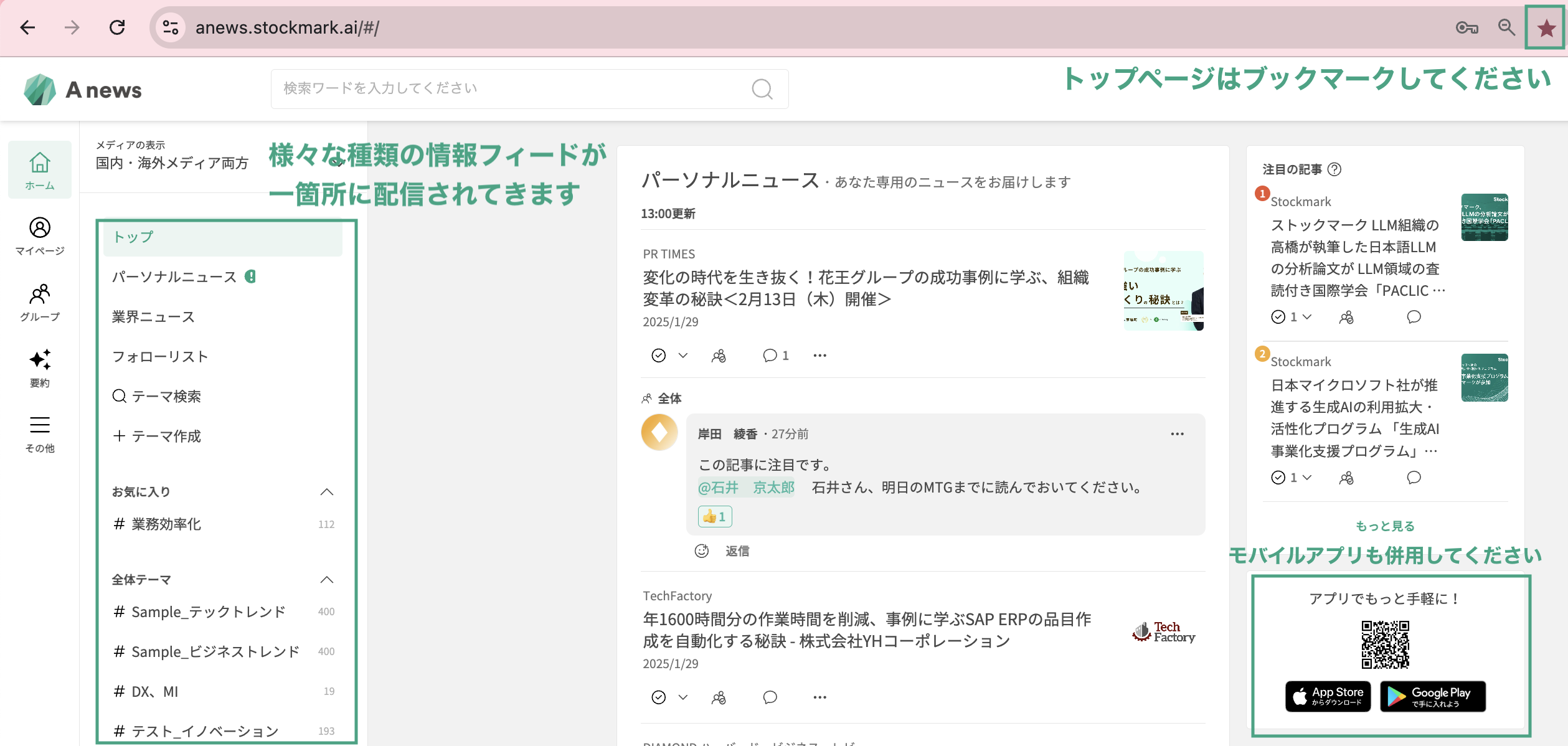Click もっと見る link

1385,526
